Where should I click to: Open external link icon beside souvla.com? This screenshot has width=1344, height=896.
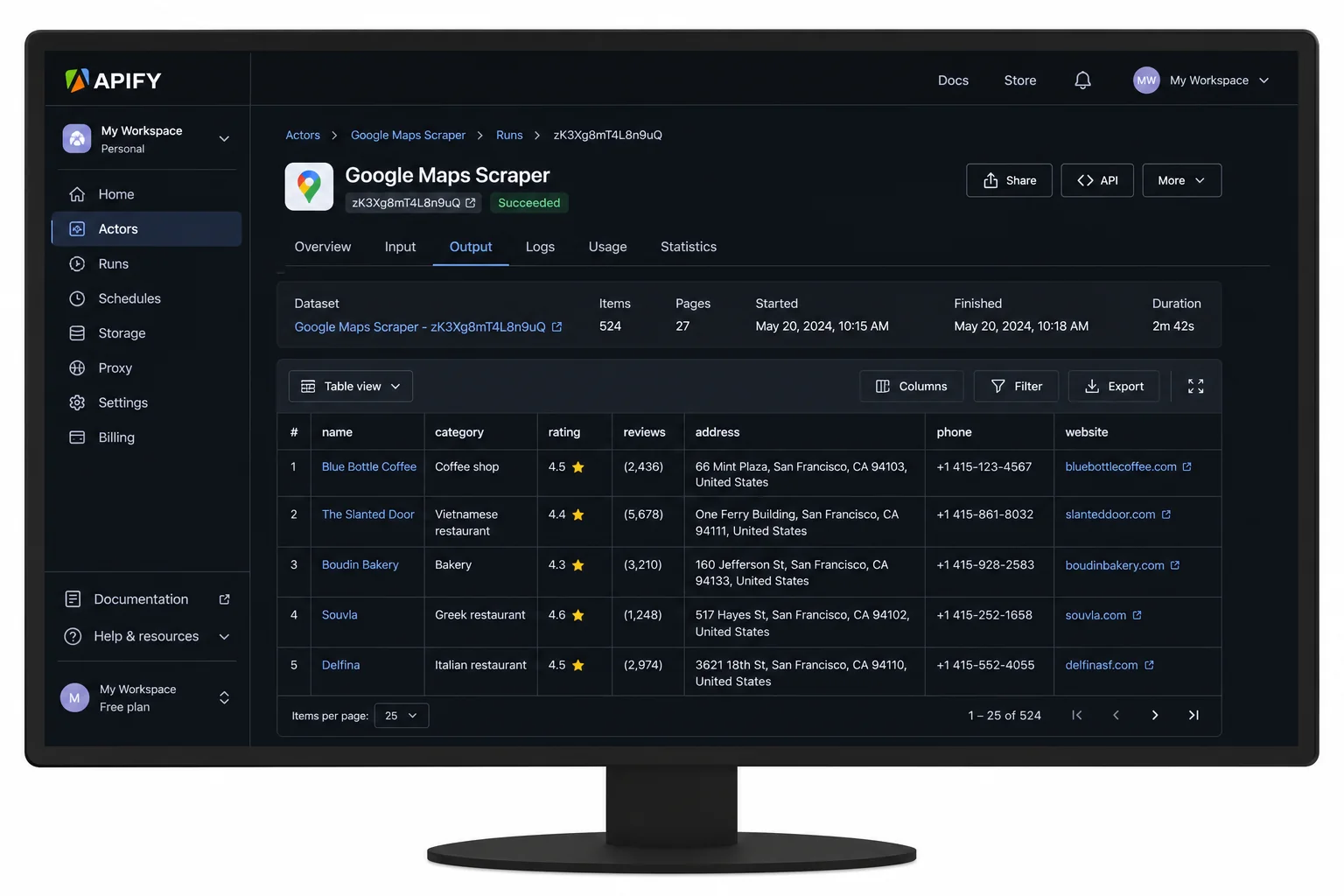point(1137,616)
